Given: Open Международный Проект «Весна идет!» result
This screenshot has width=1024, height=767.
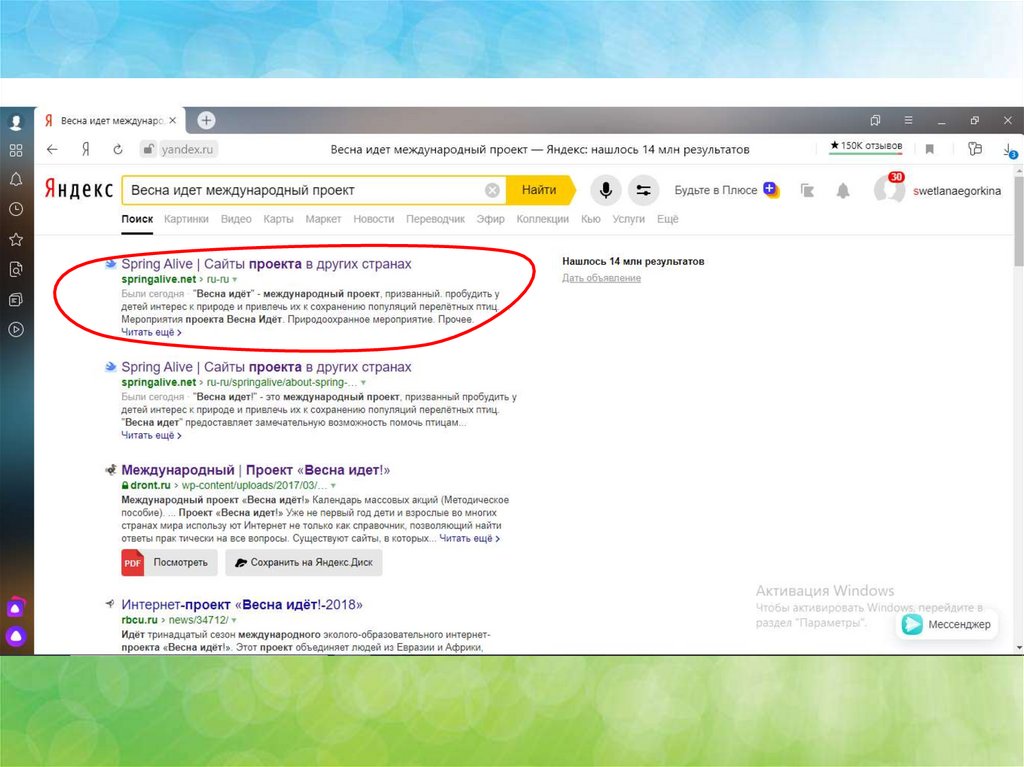Looking at the screenshot, I should pos(255,470).
